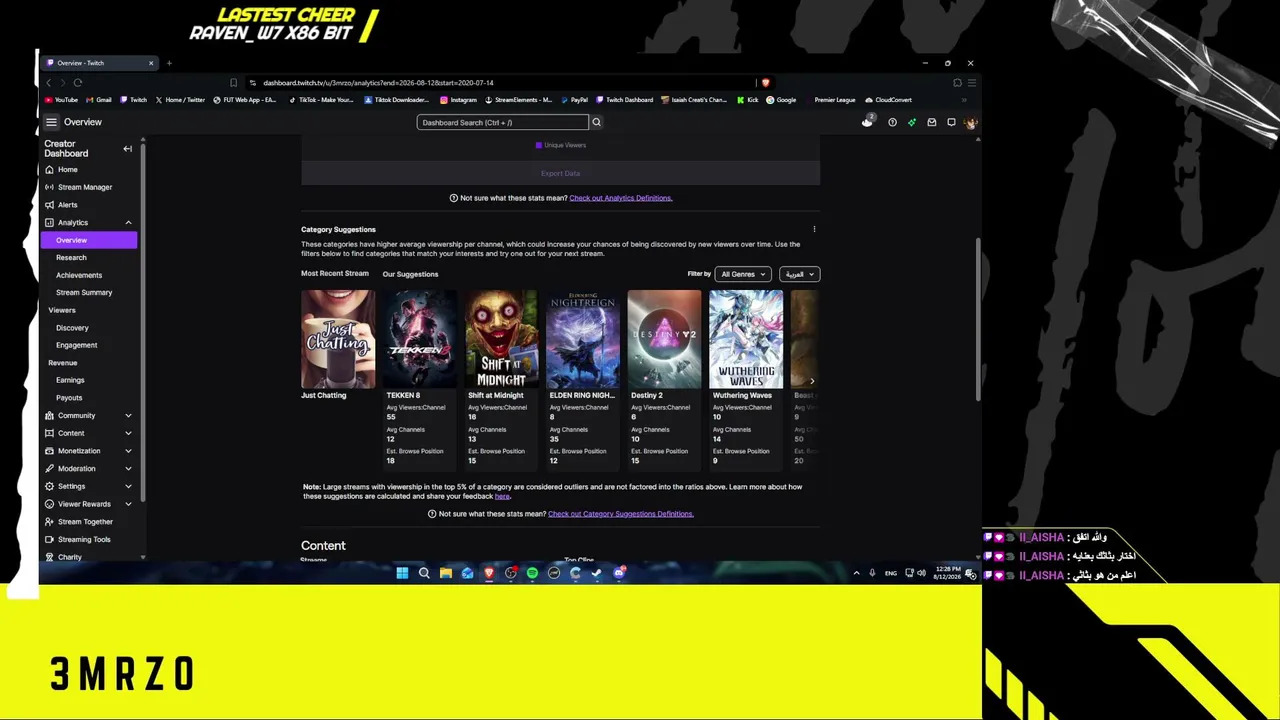Open the user avatar menu

[x=970, y=122]
